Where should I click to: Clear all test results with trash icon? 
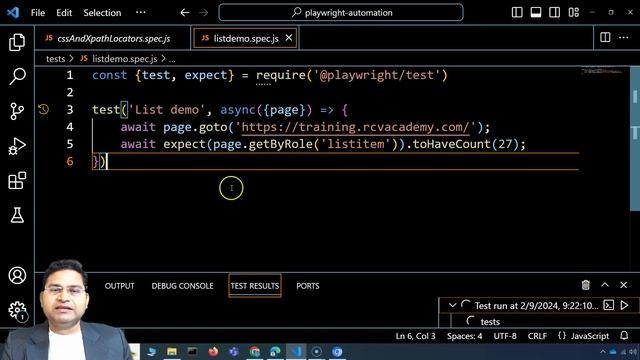click(x=586, y=285)
